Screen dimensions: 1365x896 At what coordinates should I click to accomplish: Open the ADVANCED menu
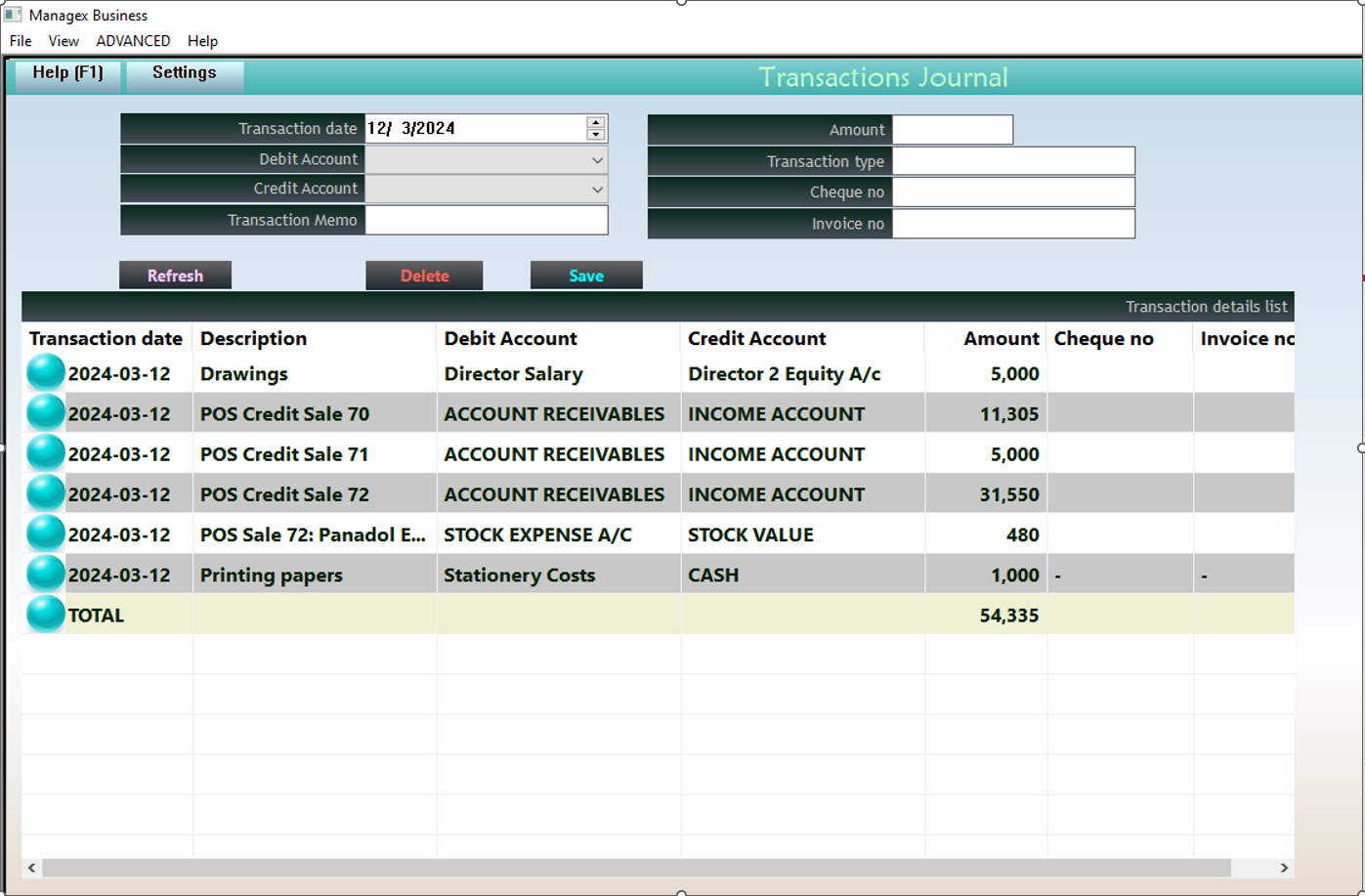coord(133,41)
